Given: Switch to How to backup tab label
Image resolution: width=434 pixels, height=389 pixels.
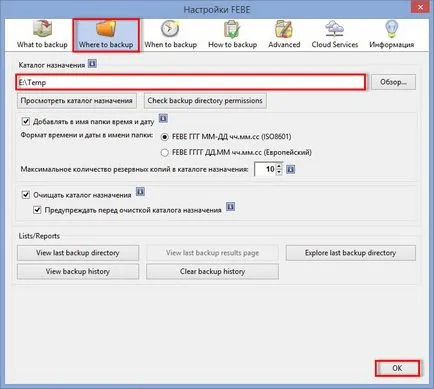Looking at the screenshot, I should coord(232,45).
